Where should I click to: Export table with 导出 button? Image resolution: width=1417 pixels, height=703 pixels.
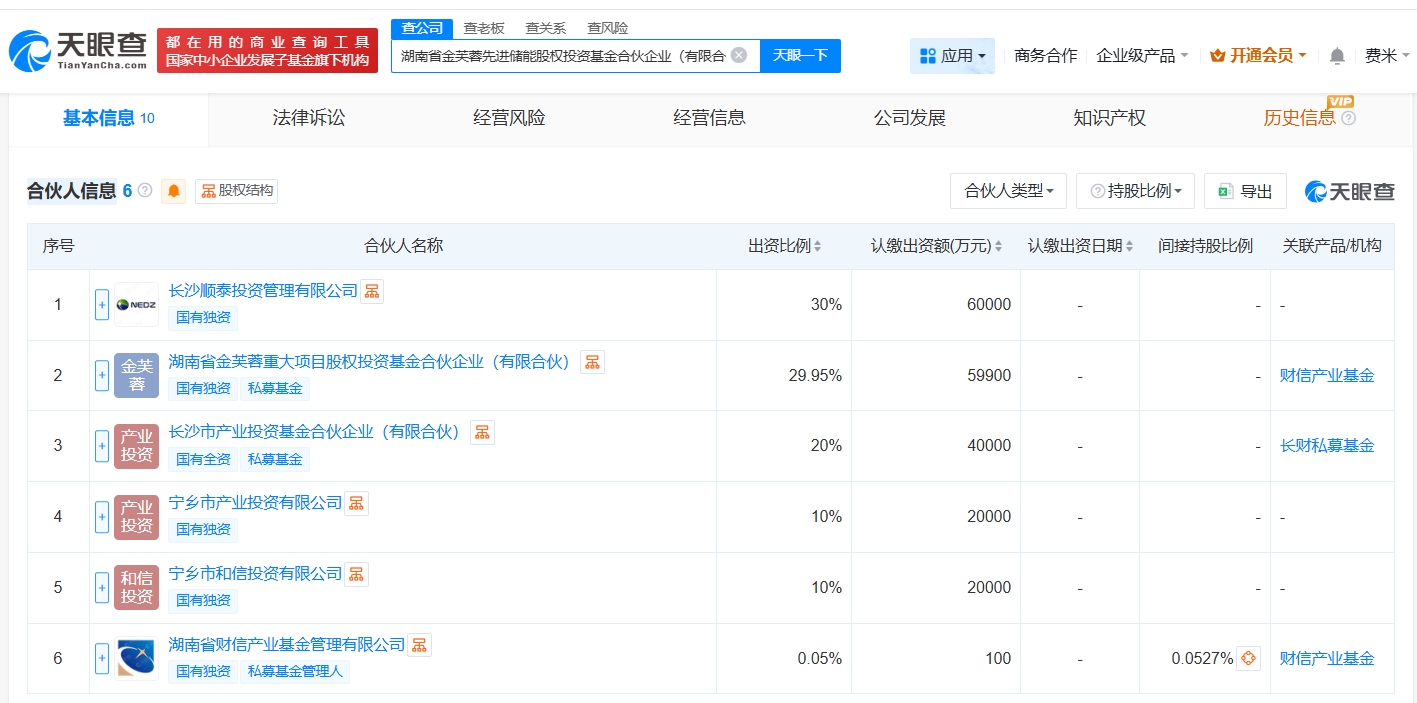(1245, 191)
